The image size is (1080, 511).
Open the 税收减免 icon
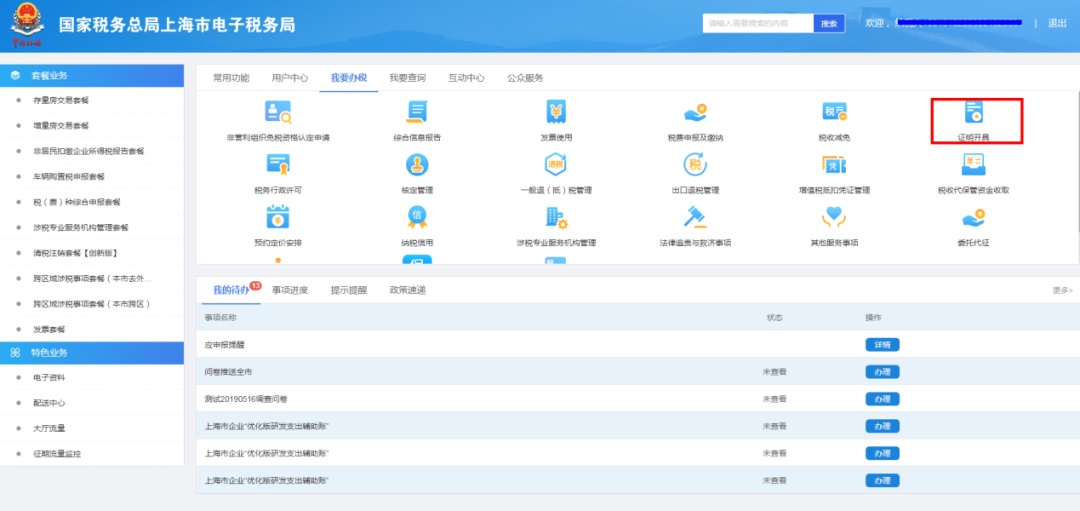[834, 113]
